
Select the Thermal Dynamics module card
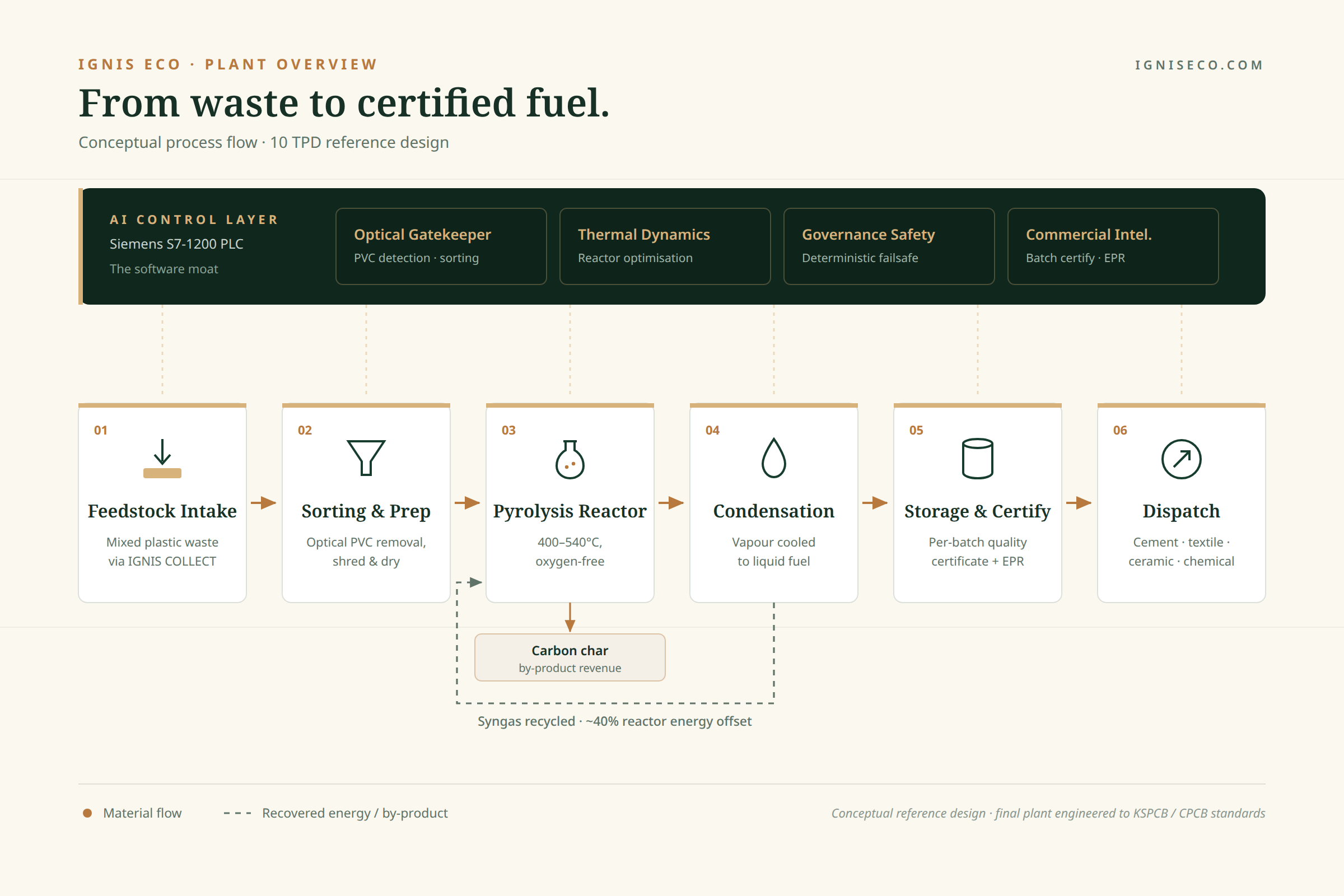[x=665, y=246]
